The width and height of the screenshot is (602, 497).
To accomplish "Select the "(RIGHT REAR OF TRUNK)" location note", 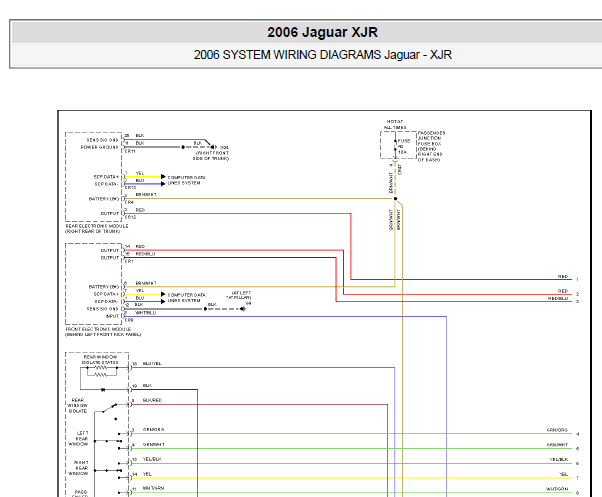I will 92,231.
